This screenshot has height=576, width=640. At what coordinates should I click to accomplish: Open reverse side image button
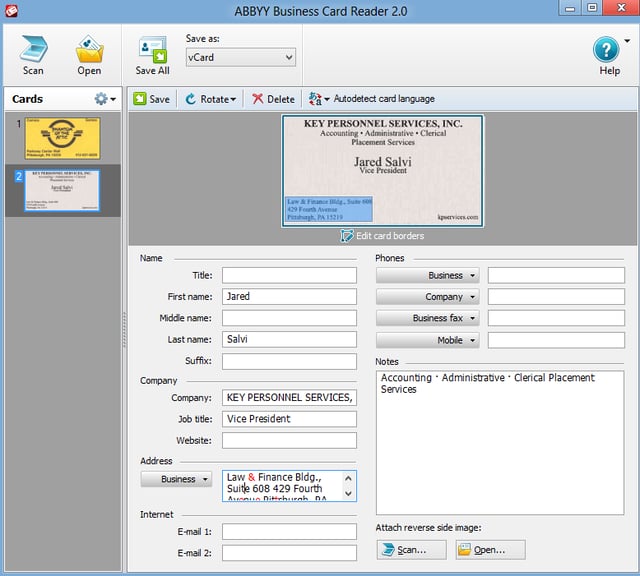pyautogui.click(x=490, y=550)
